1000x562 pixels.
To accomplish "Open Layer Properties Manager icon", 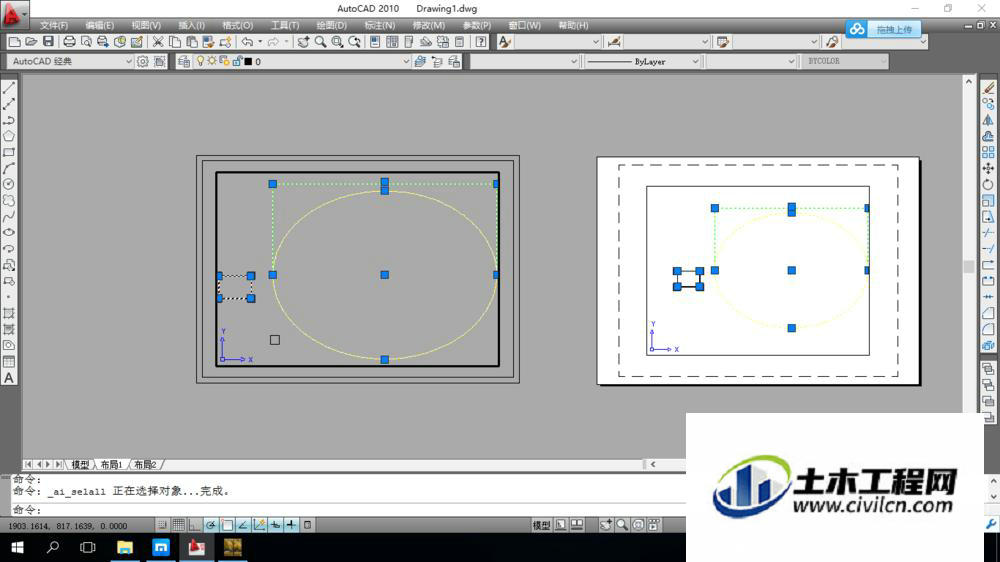I will (x=184, y=61).
